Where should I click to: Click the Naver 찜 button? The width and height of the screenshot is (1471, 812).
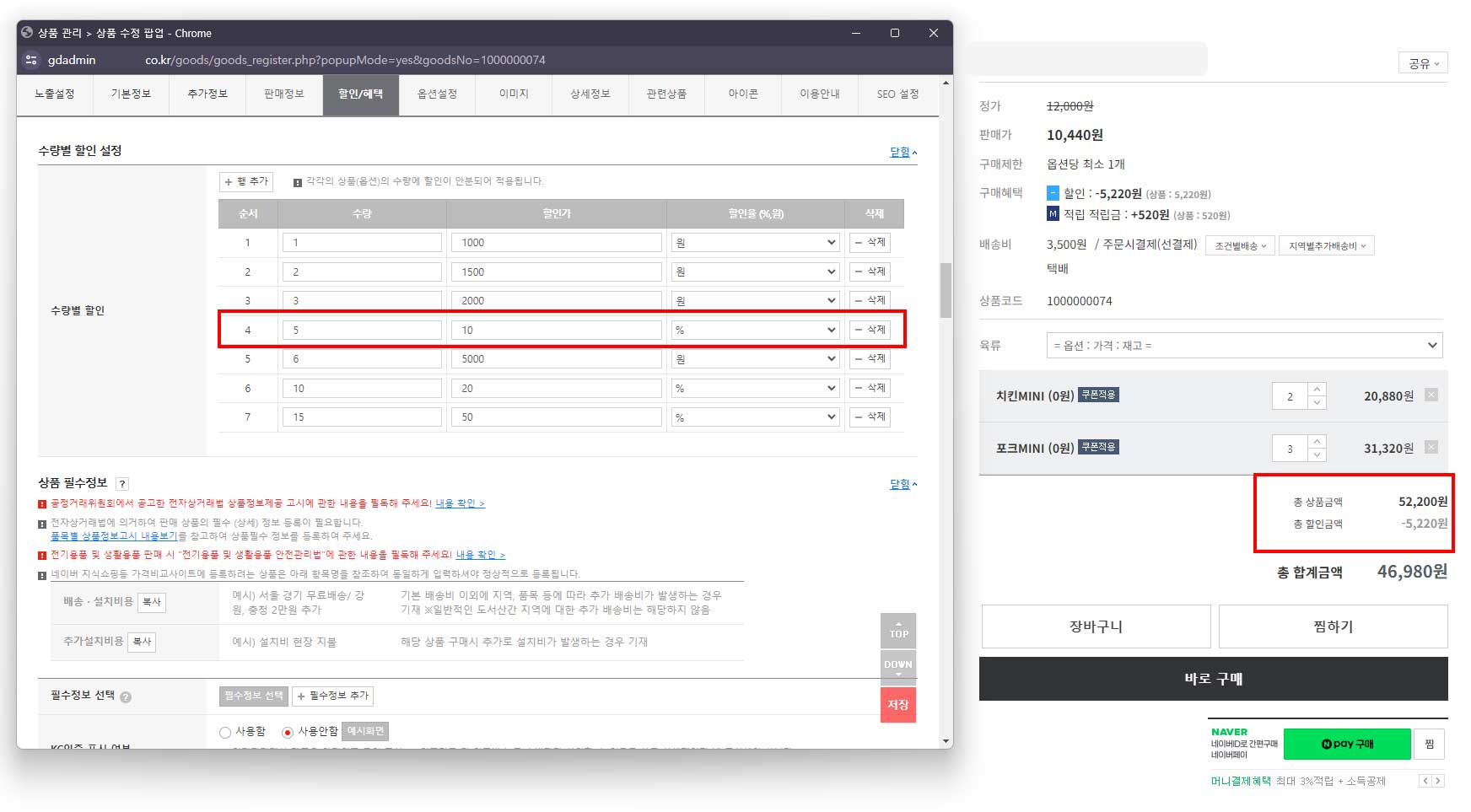pyautogui.click(x=1430, y=744)
